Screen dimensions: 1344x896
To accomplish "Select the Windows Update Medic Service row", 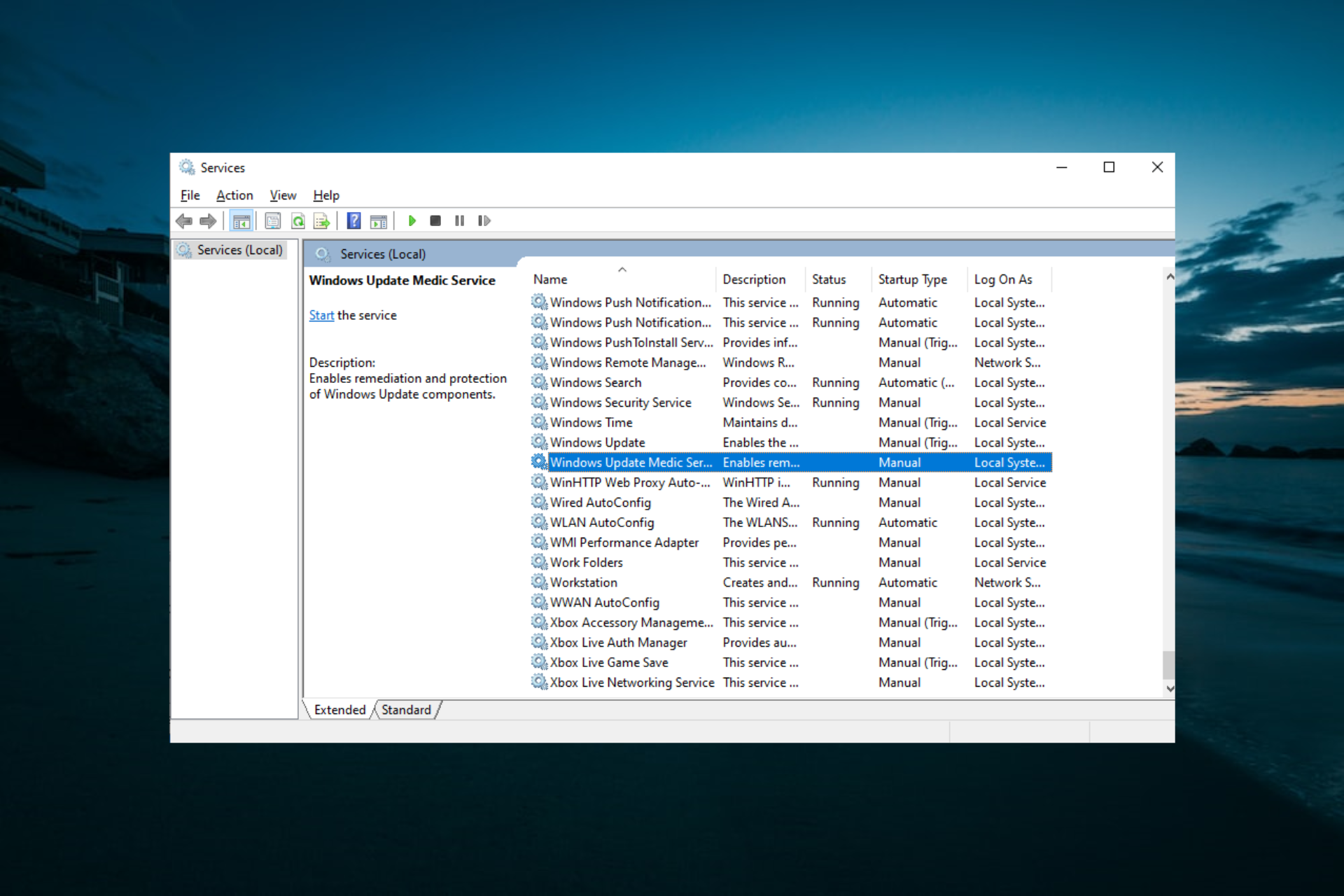I will tap(791, 462).
